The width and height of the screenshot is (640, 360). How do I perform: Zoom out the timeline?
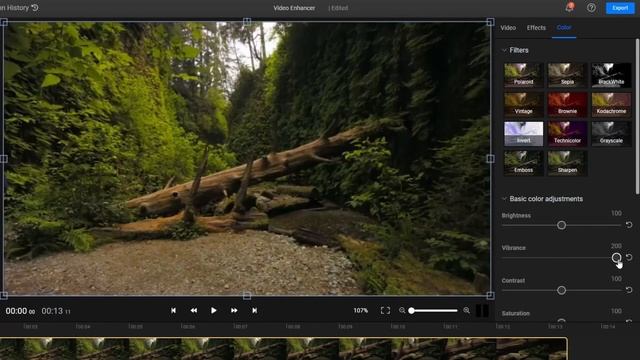pyautogui.click(x=402, y=311)
